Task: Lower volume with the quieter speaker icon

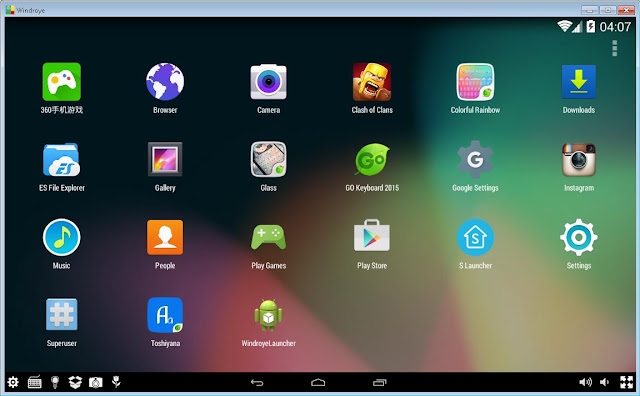Action: 604,382
